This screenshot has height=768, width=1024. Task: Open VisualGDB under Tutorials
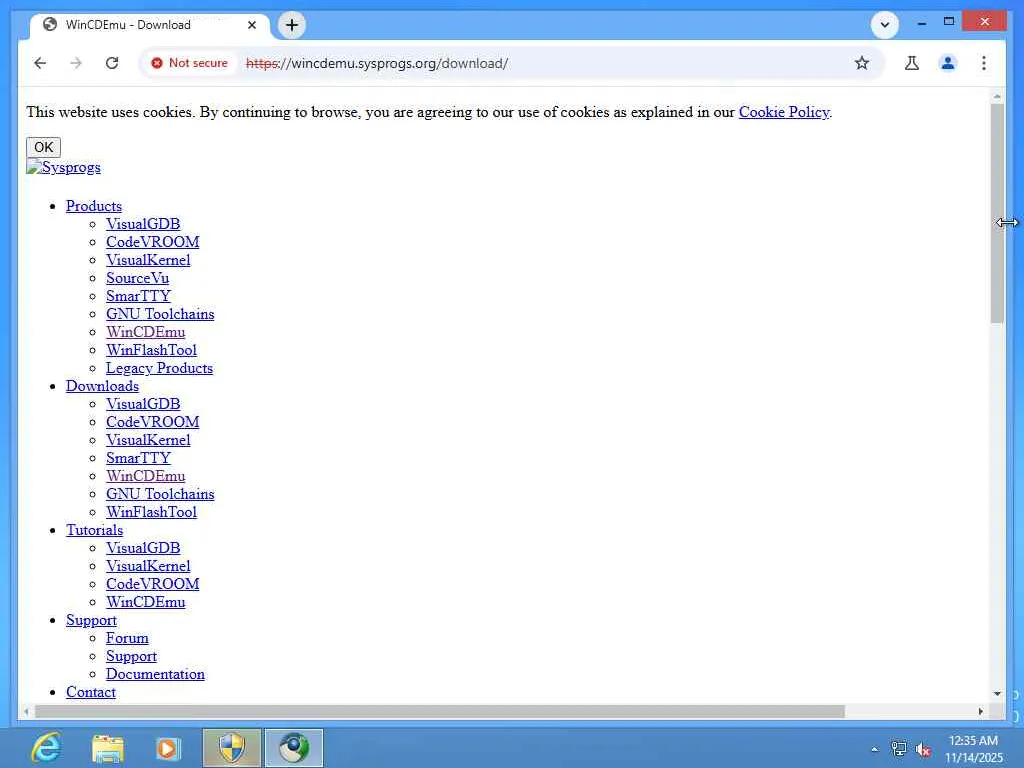coord(143,548)
